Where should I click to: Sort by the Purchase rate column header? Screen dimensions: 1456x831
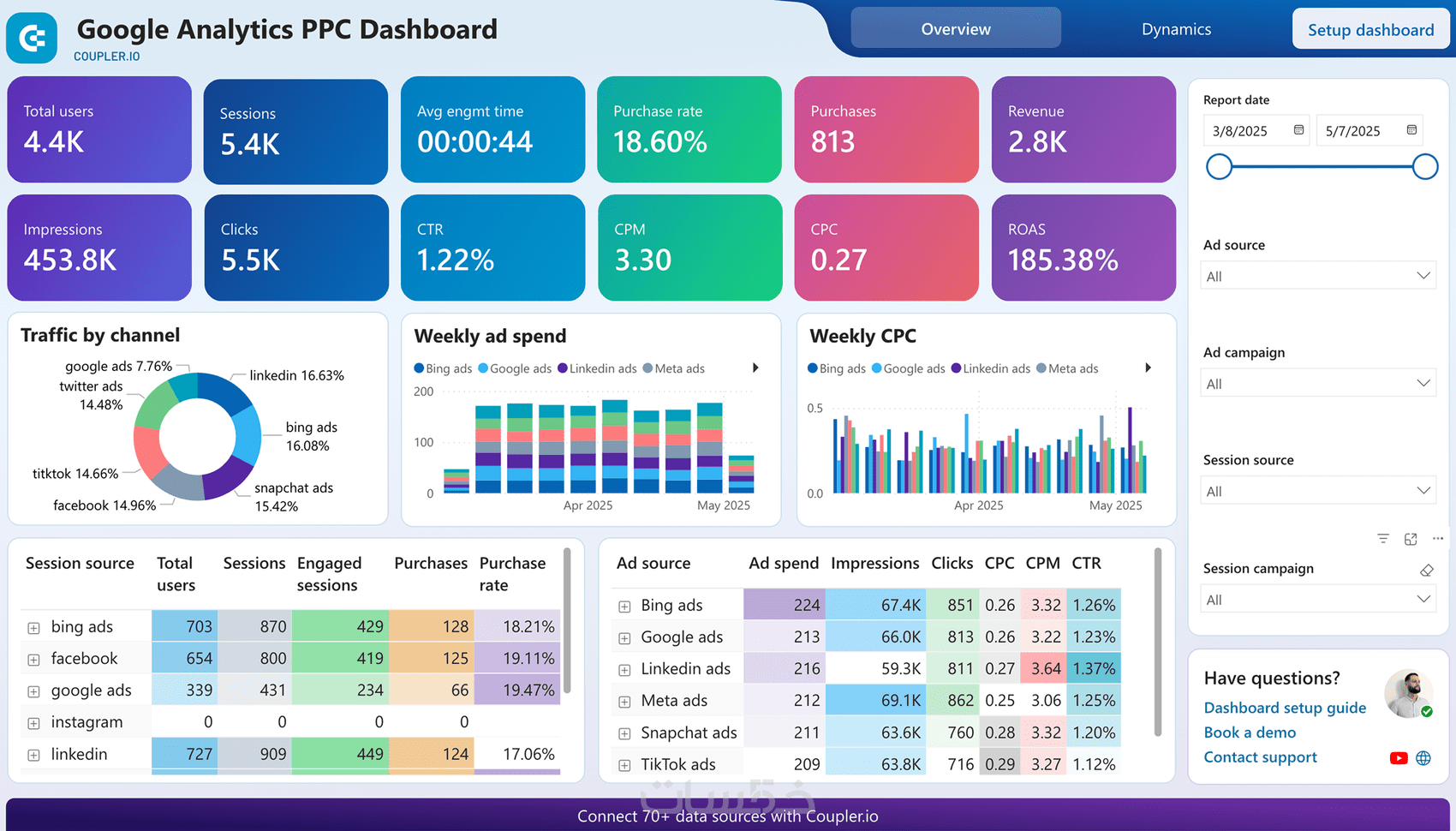pos(512,574)
